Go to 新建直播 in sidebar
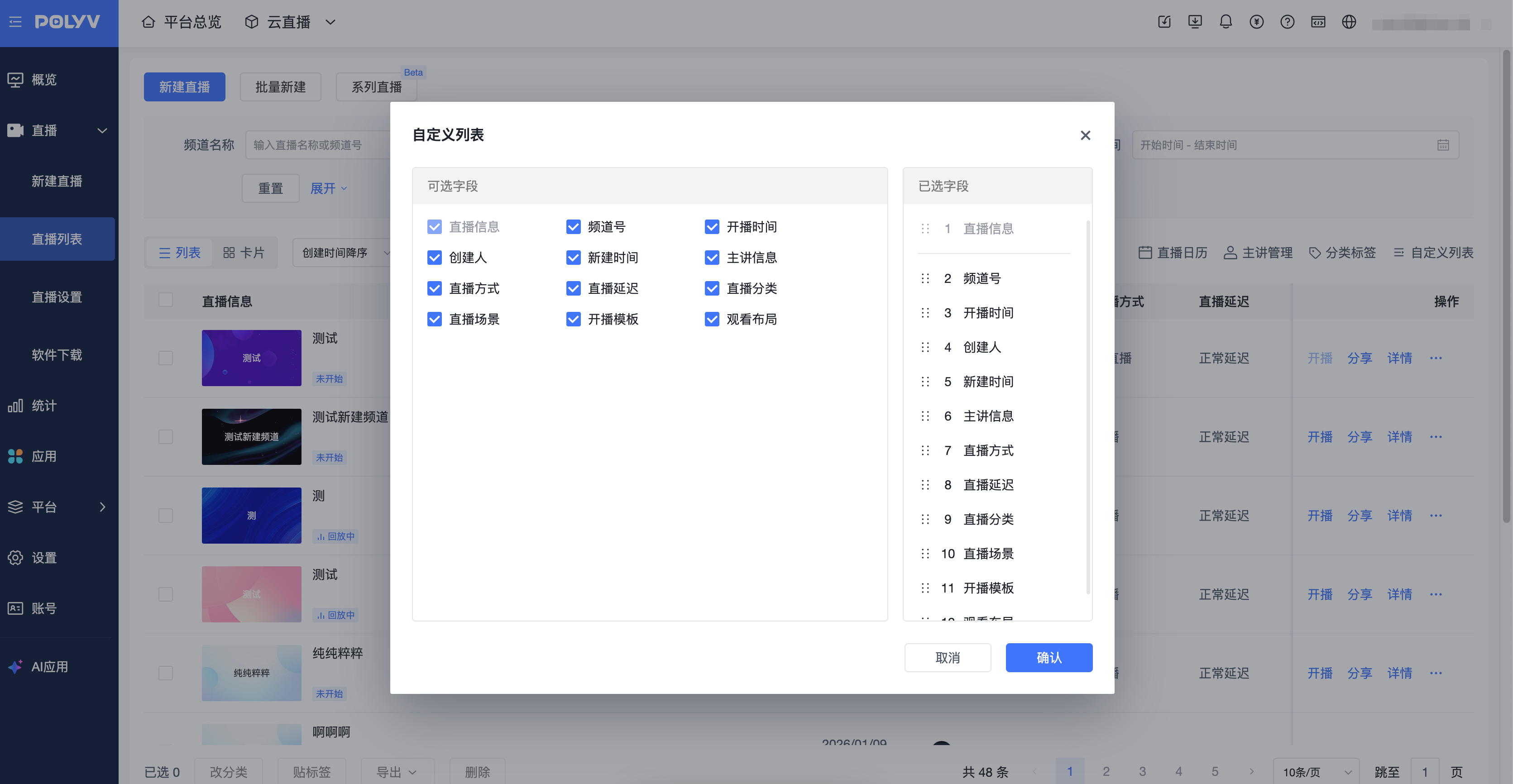 click(57, 181)
